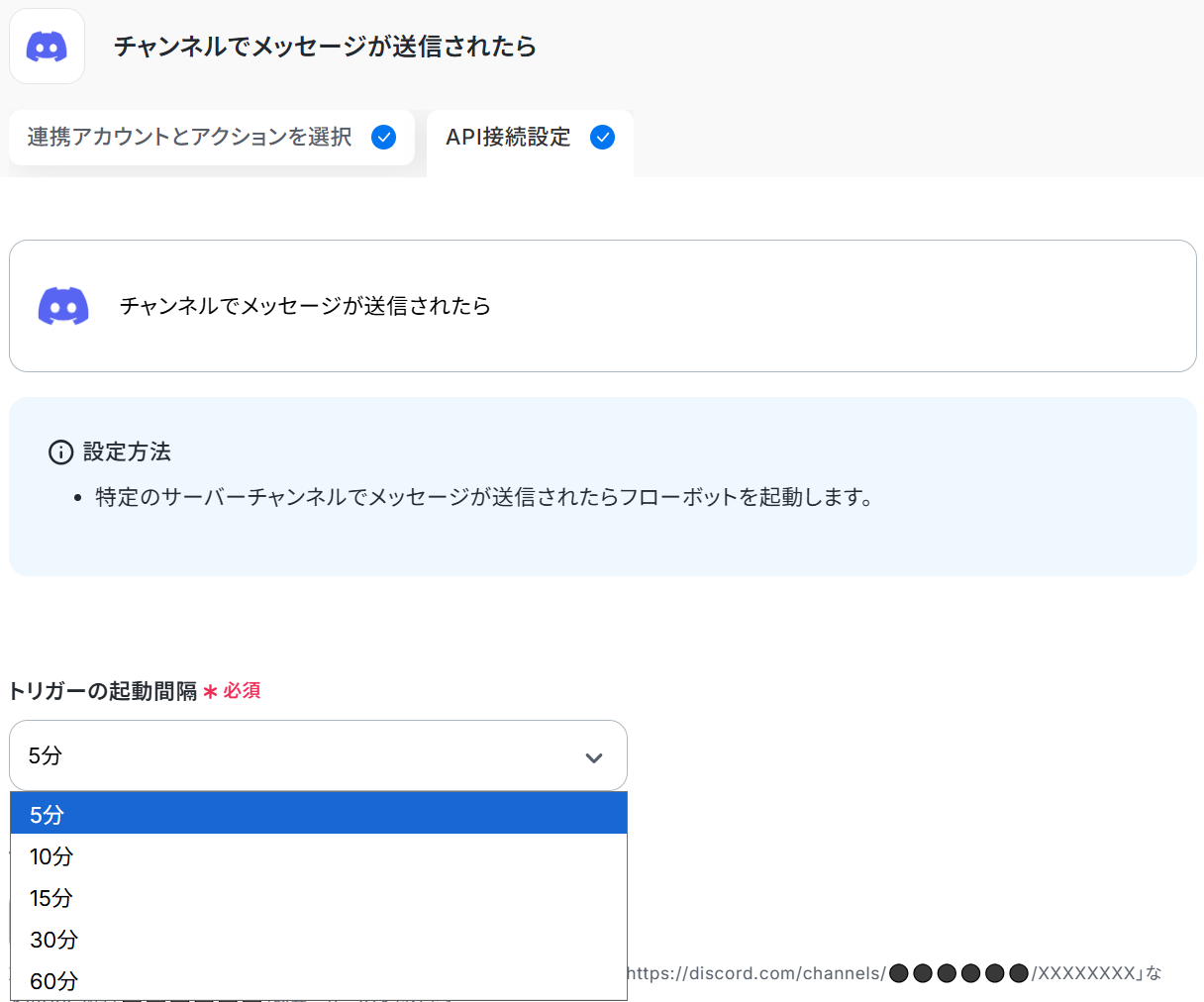Screen dimensions: 1204x1002
Task: Click the Discord logo inside the trigger card
Action: tap(63, 306)
